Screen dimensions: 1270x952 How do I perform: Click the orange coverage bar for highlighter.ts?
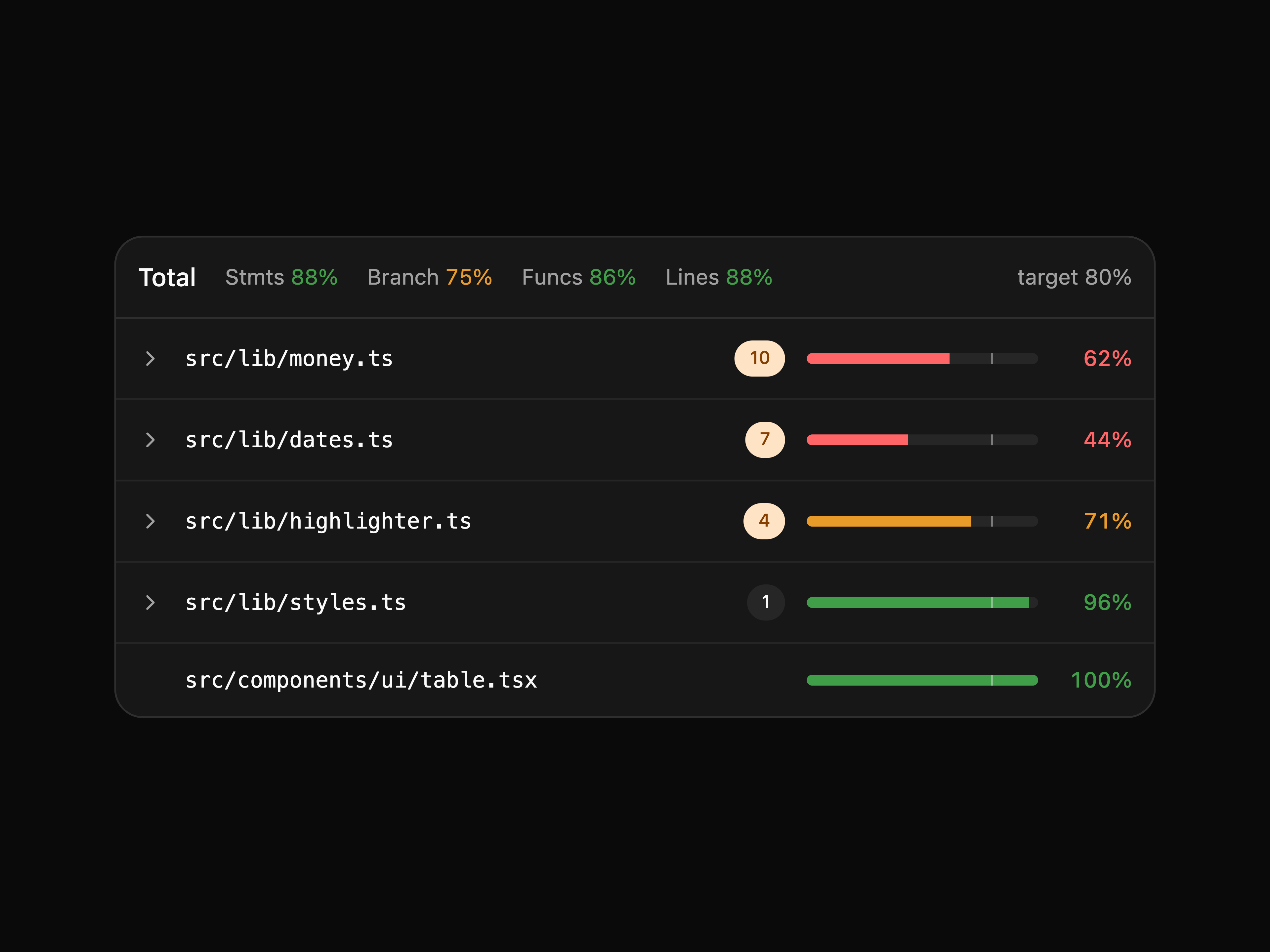click(x=922, y=521)
